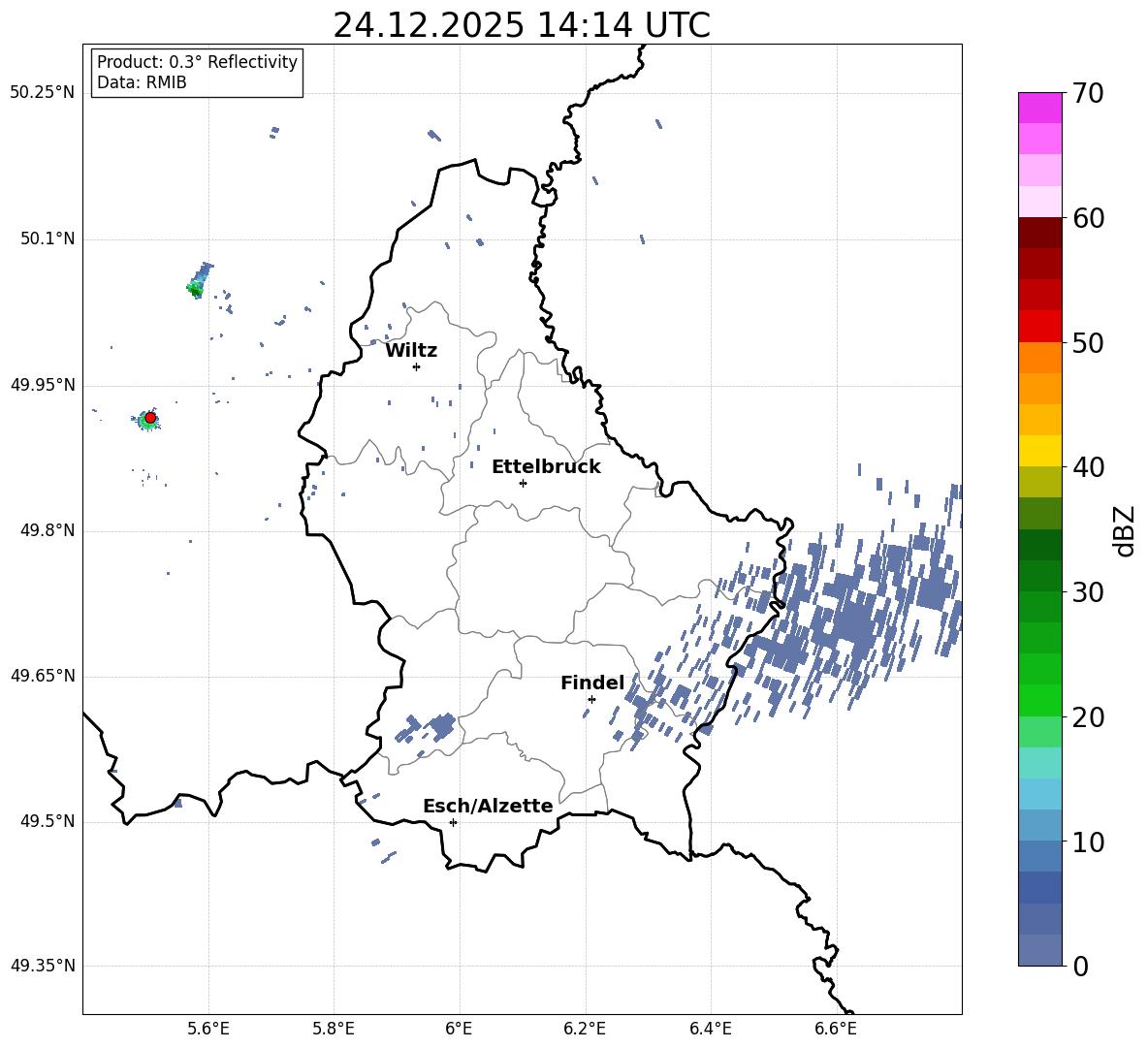Click the 6.6°E longitude label
Image resolution: width=1148 pixels, height=1048 pixels.
[x=836, y=1029]
